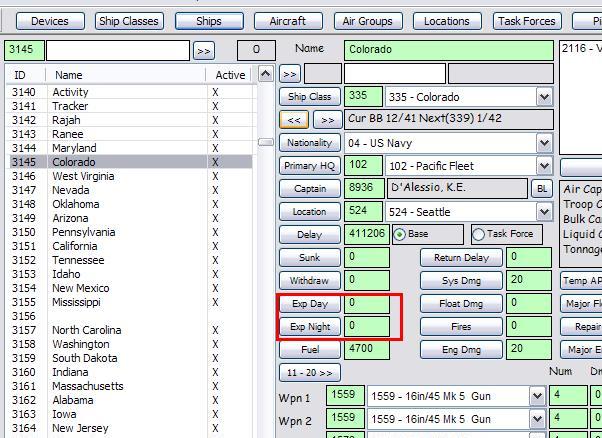Click the Delay value field 411206

coord(367,234)
